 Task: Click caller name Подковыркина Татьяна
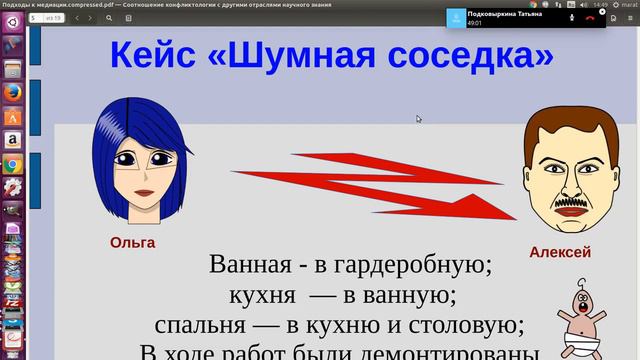(504, 14)
